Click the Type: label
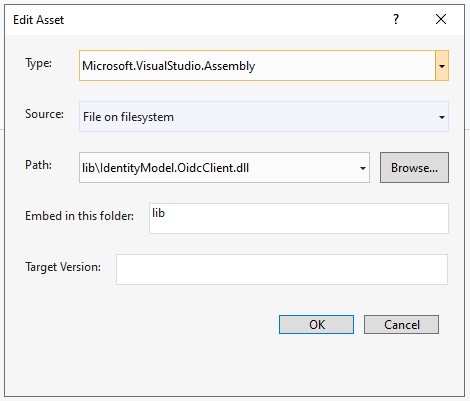 pos(39,63)
